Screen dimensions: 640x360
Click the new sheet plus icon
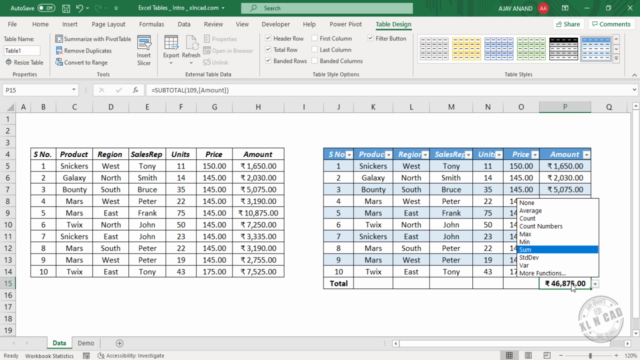tap(119, 343)
